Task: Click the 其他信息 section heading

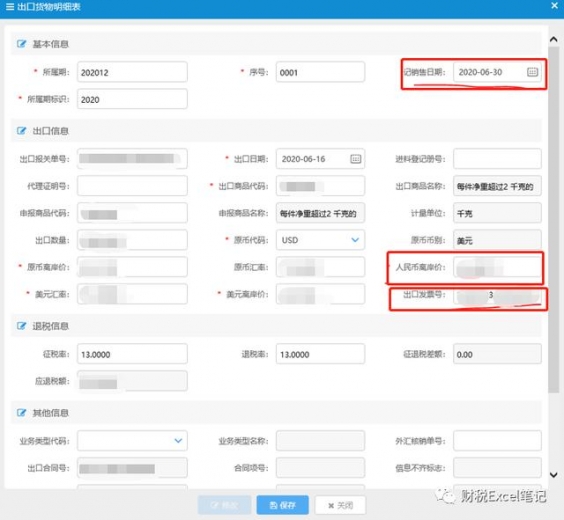Action: point(51,412)
